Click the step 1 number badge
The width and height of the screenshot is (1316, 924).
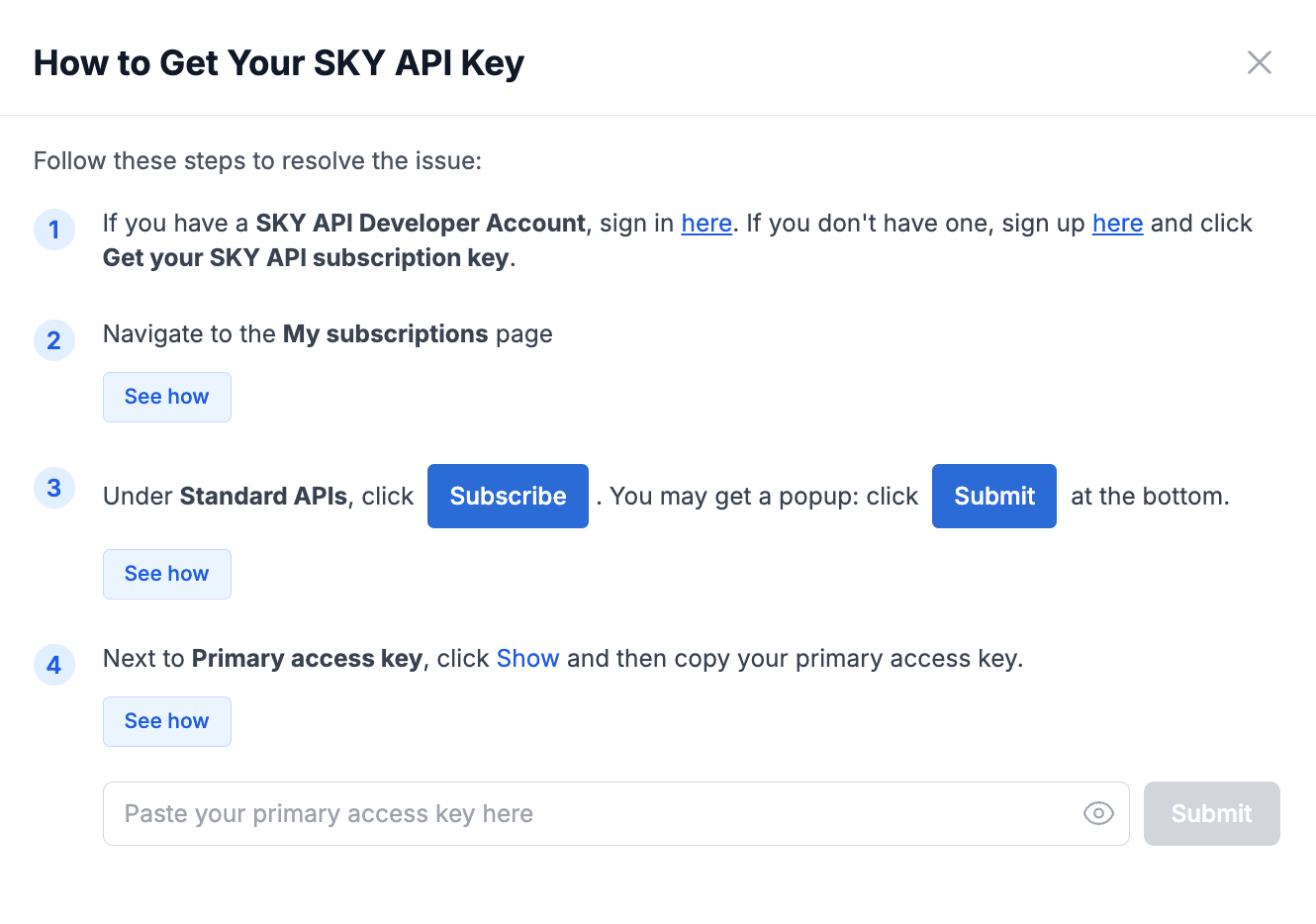click(x=54, y=230)
